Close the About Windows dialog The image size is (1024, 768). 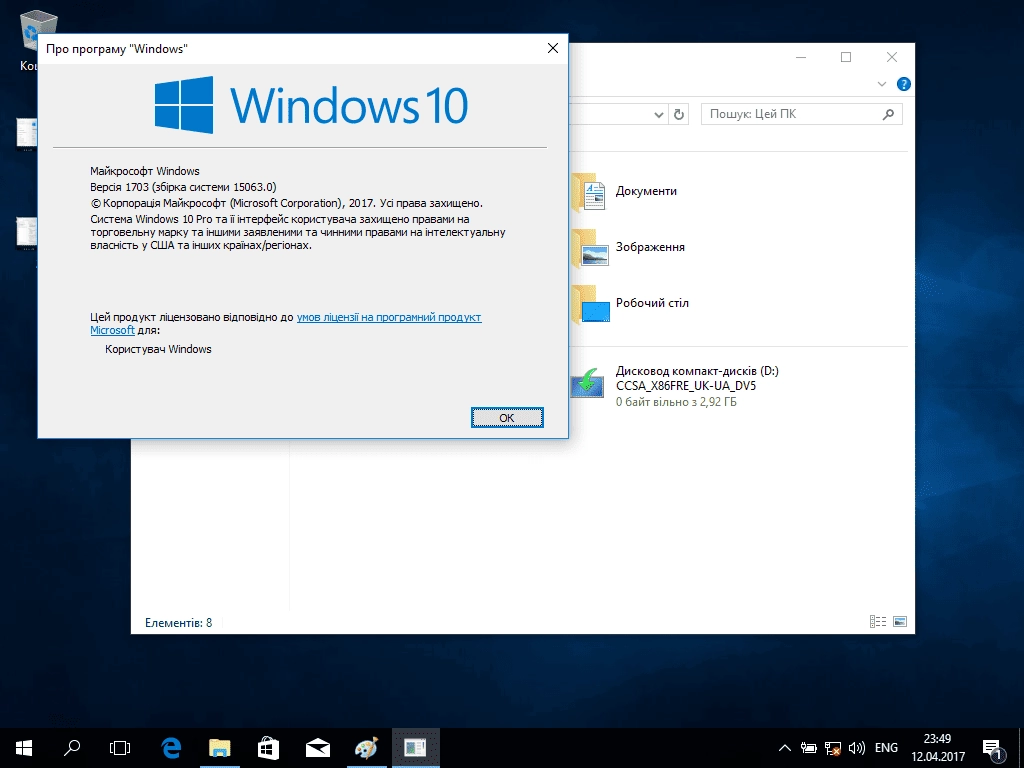[552, 48]
